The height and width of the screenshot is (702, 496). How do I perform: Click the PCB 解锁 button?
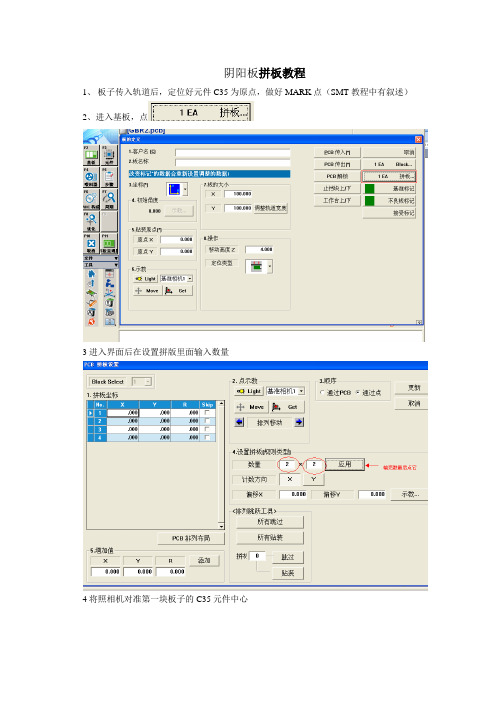(338, 176)
